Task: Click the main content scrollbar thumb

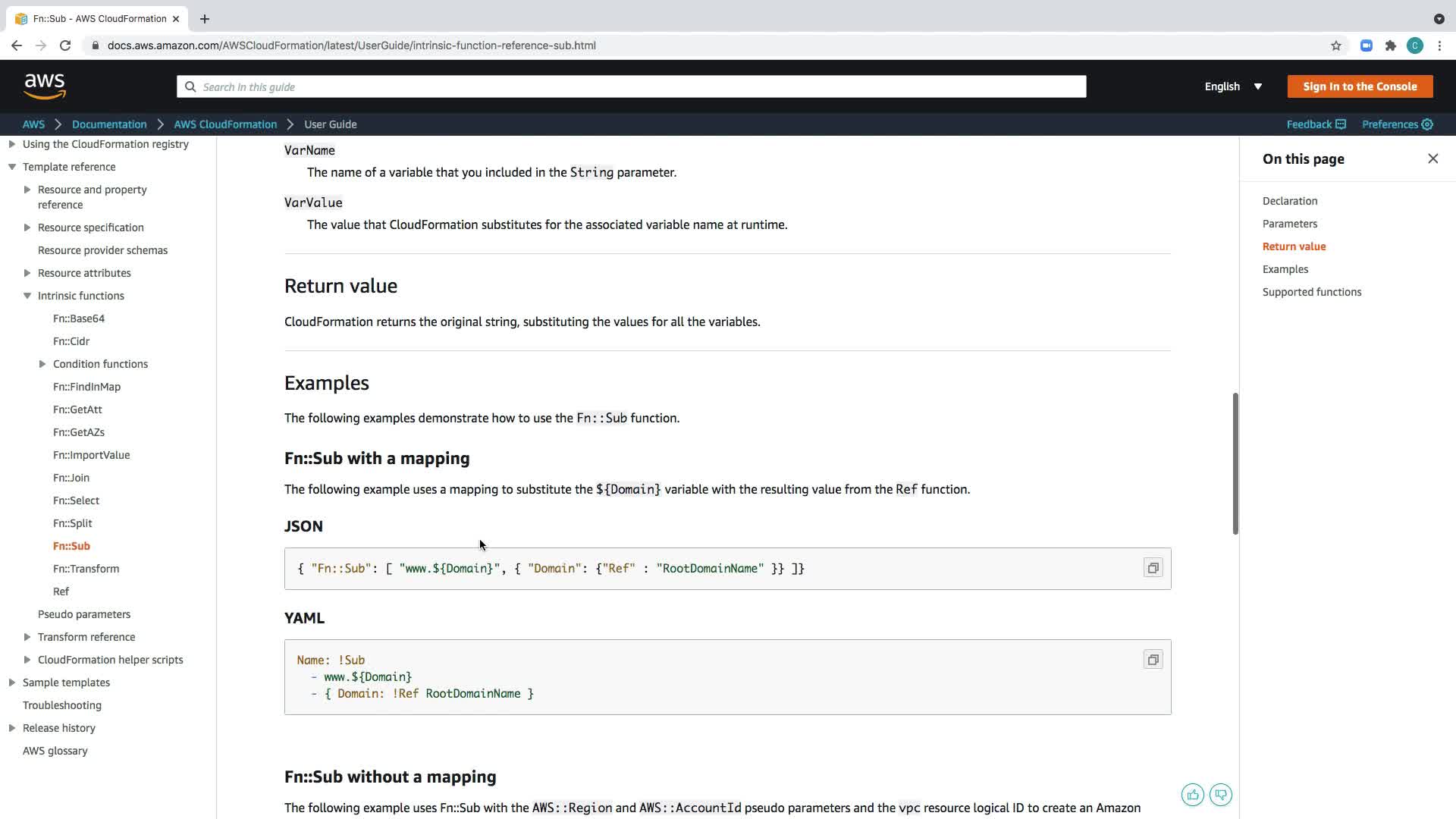Action: [x=1235, y=463]
